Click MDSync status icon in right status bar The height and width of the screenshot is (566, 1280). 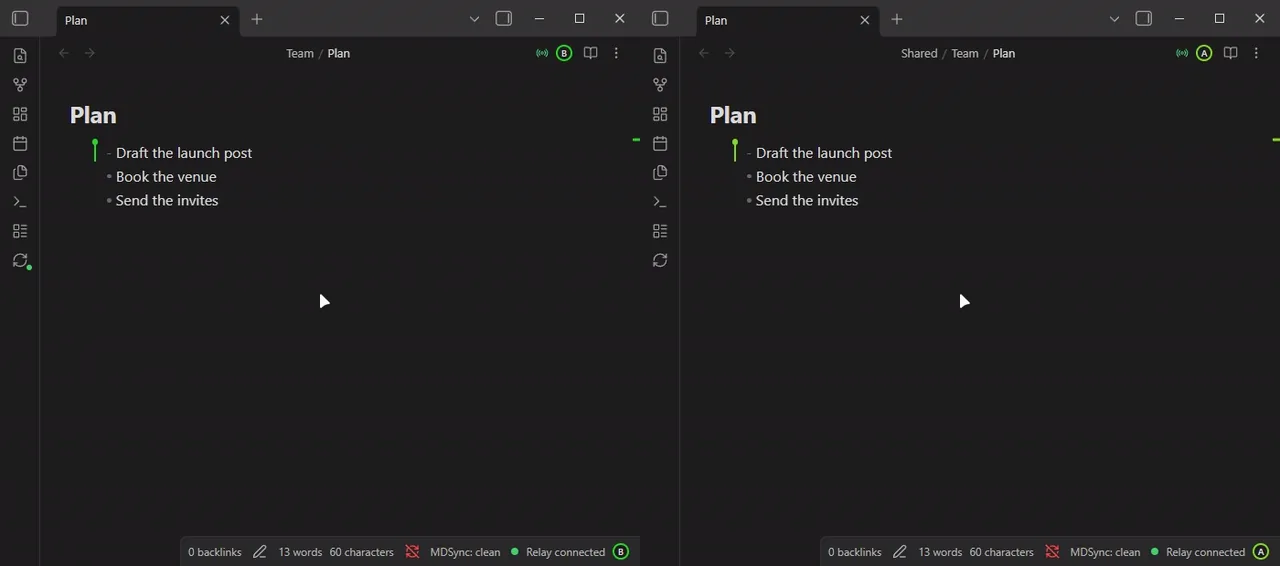click(x=1052, y=552)
